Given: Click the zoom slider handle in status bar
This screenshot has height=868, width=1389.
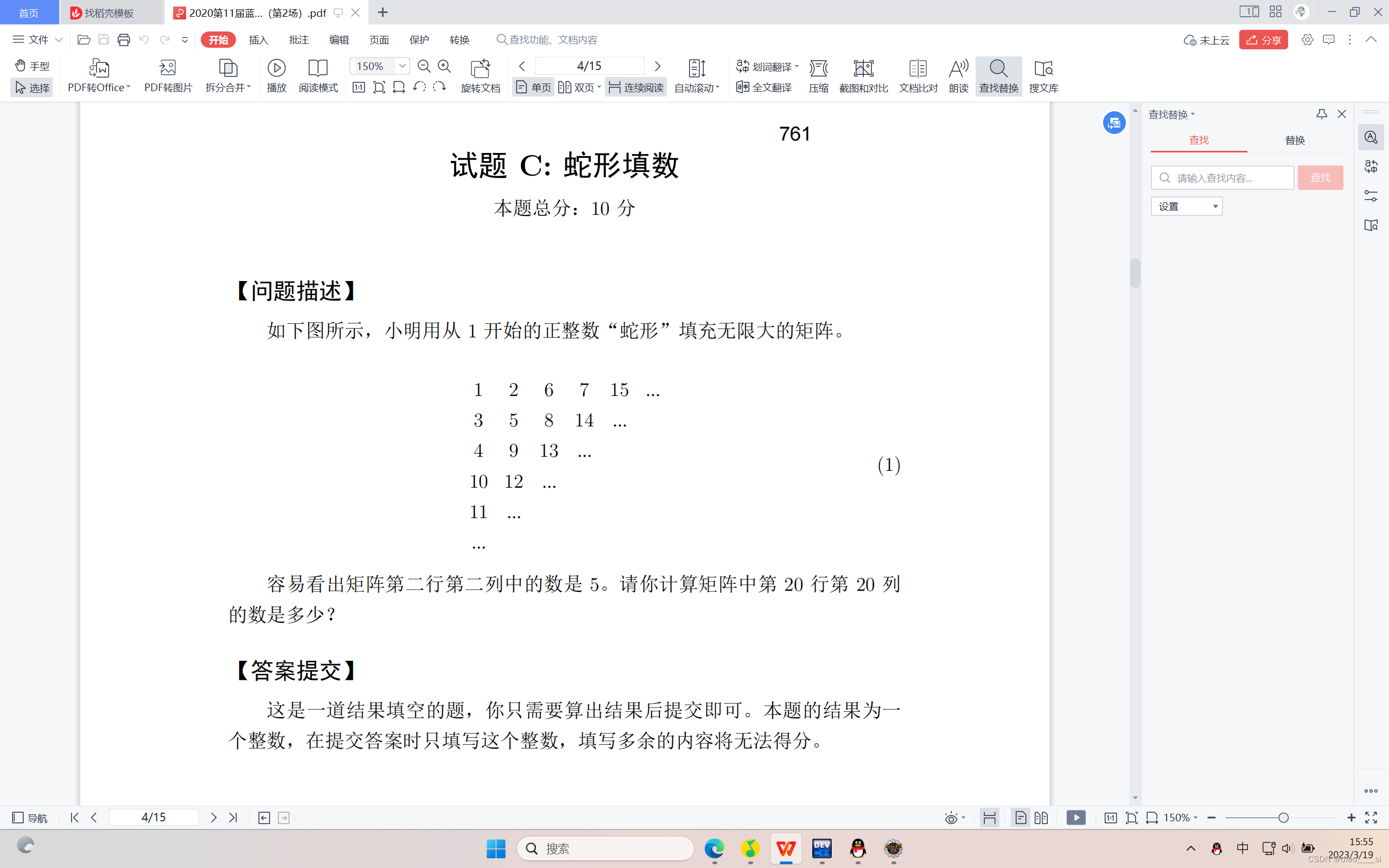Looking at the screenshot, I should coord(1283,818).
